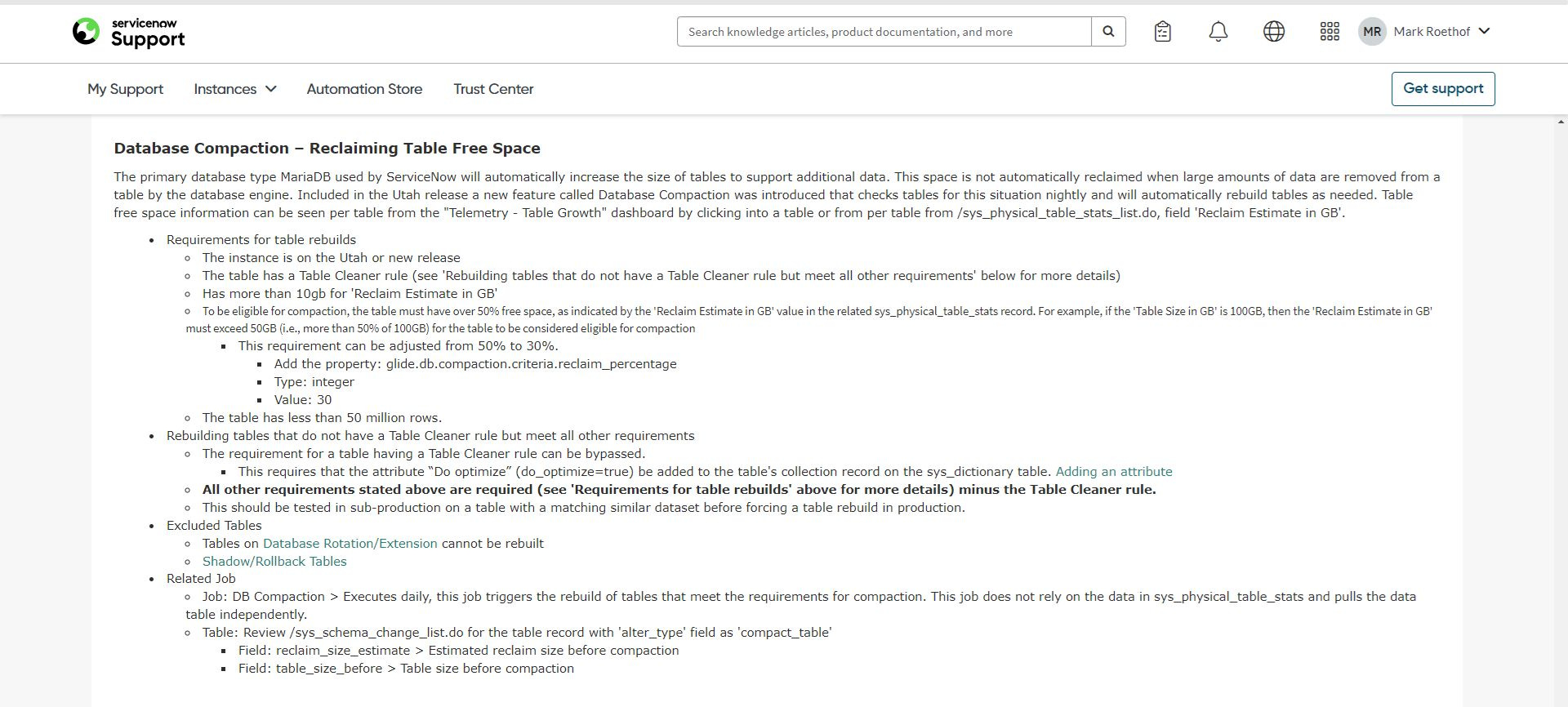Click 'Requirements for table rebuilds' bullet
This screenshot has width=1568, height=707.
(x=261, y=240)
